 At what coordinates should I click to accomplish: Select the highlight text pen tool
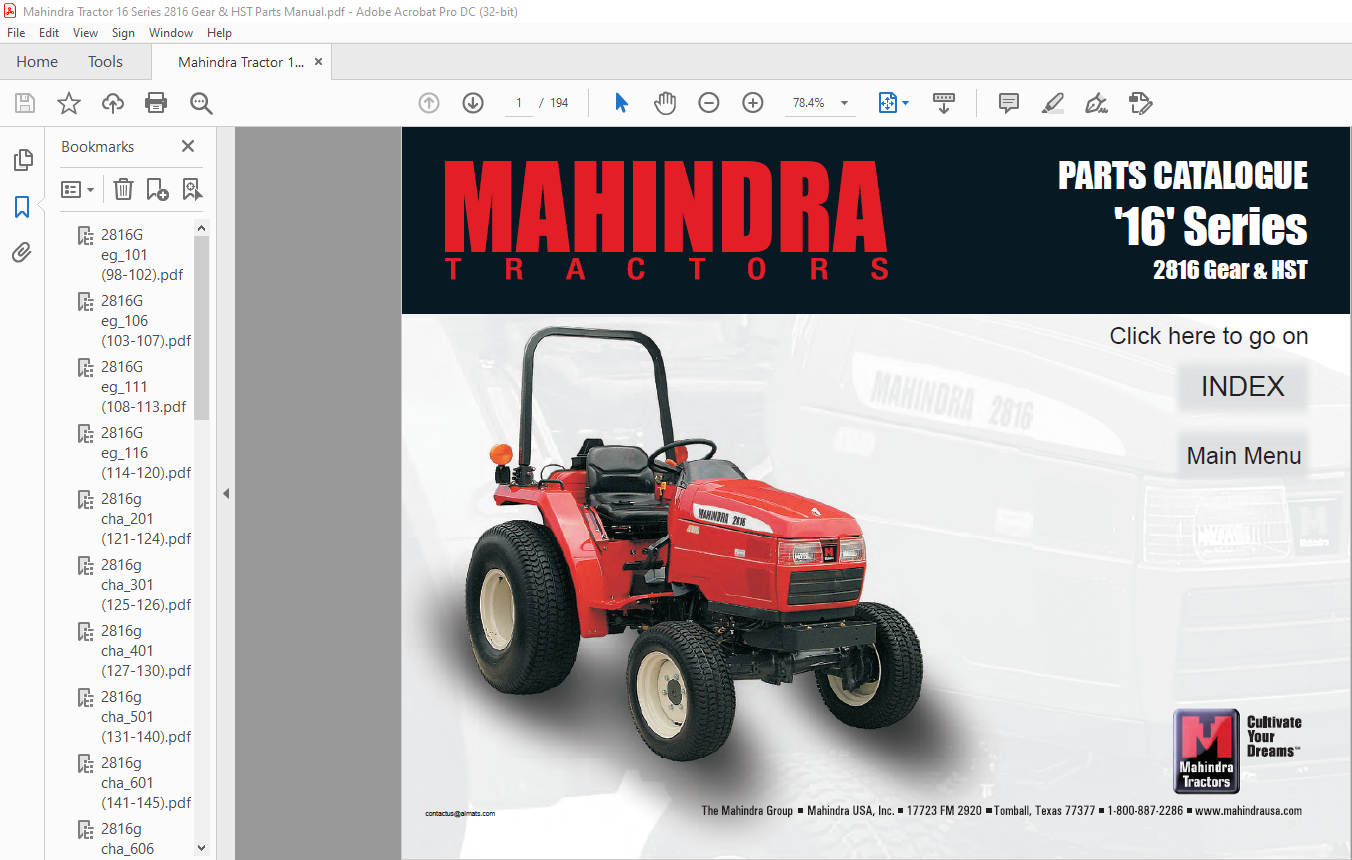tap(1052, 103)
